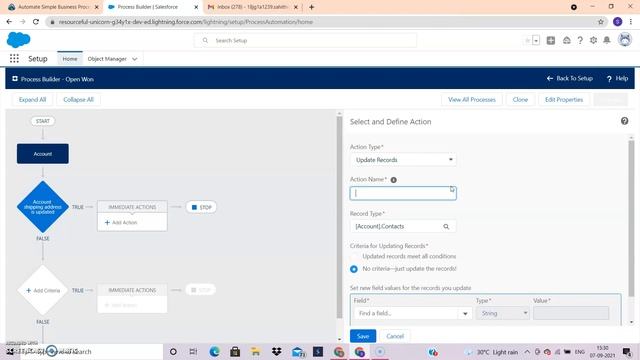The image size is (640, 360).
Task: Open the Favorites list dropdown arrow
Action: pyautogui.click(x=536, y=40)
